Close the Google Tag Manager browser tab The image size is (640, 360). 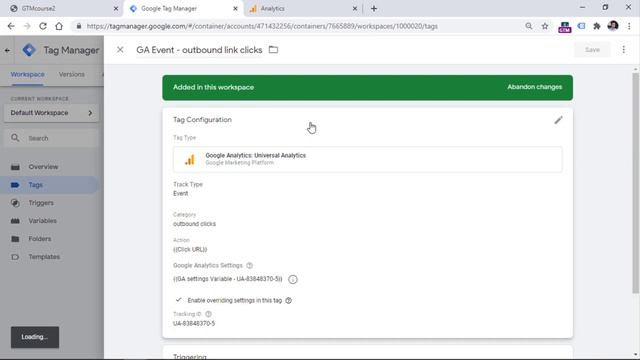(x=235, y=9)
